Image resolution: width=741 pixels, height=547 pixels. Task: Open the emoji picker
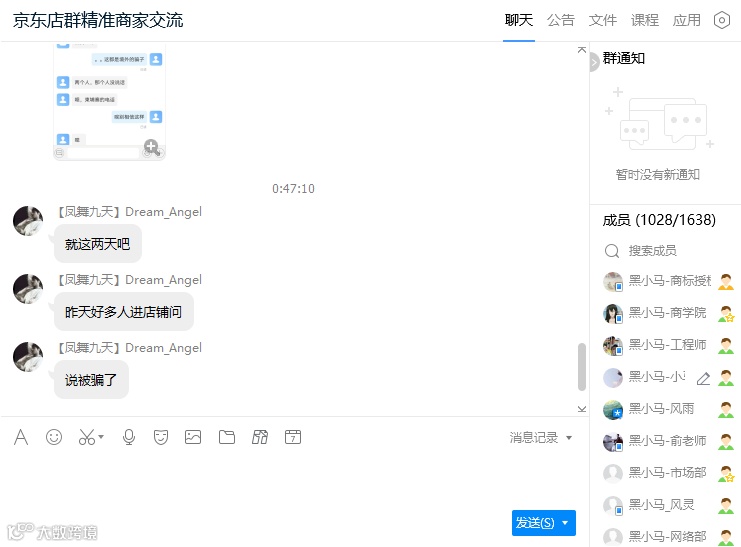54,437
